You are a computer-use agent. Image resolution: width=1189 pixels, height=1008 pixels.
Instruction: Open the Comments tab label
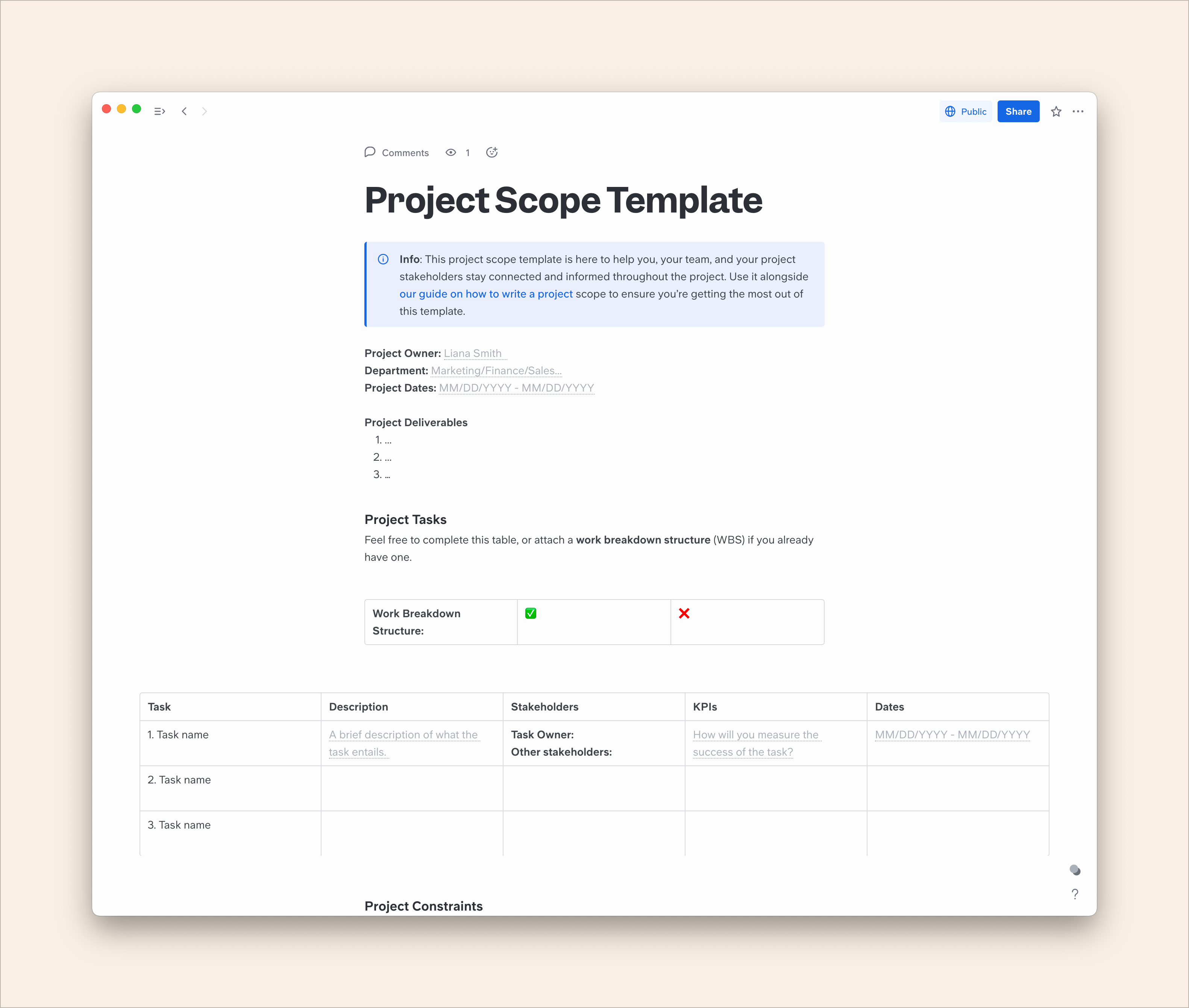[406, 153]
